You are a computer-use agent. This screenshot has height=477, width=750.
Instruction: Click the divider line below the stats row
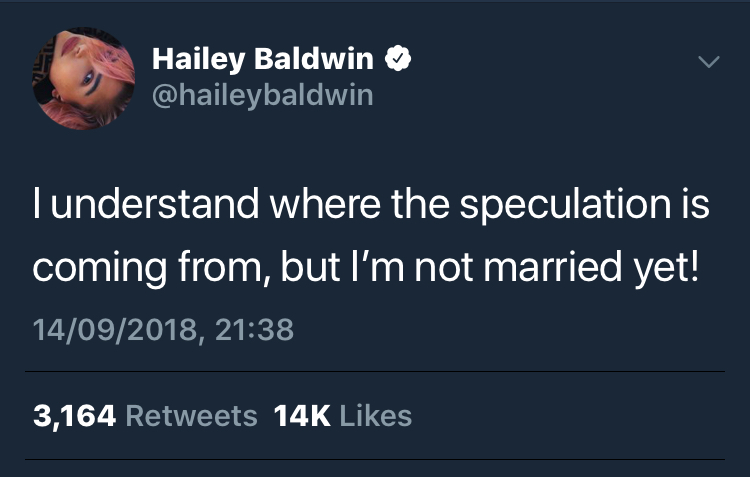[x=375, y=460]
